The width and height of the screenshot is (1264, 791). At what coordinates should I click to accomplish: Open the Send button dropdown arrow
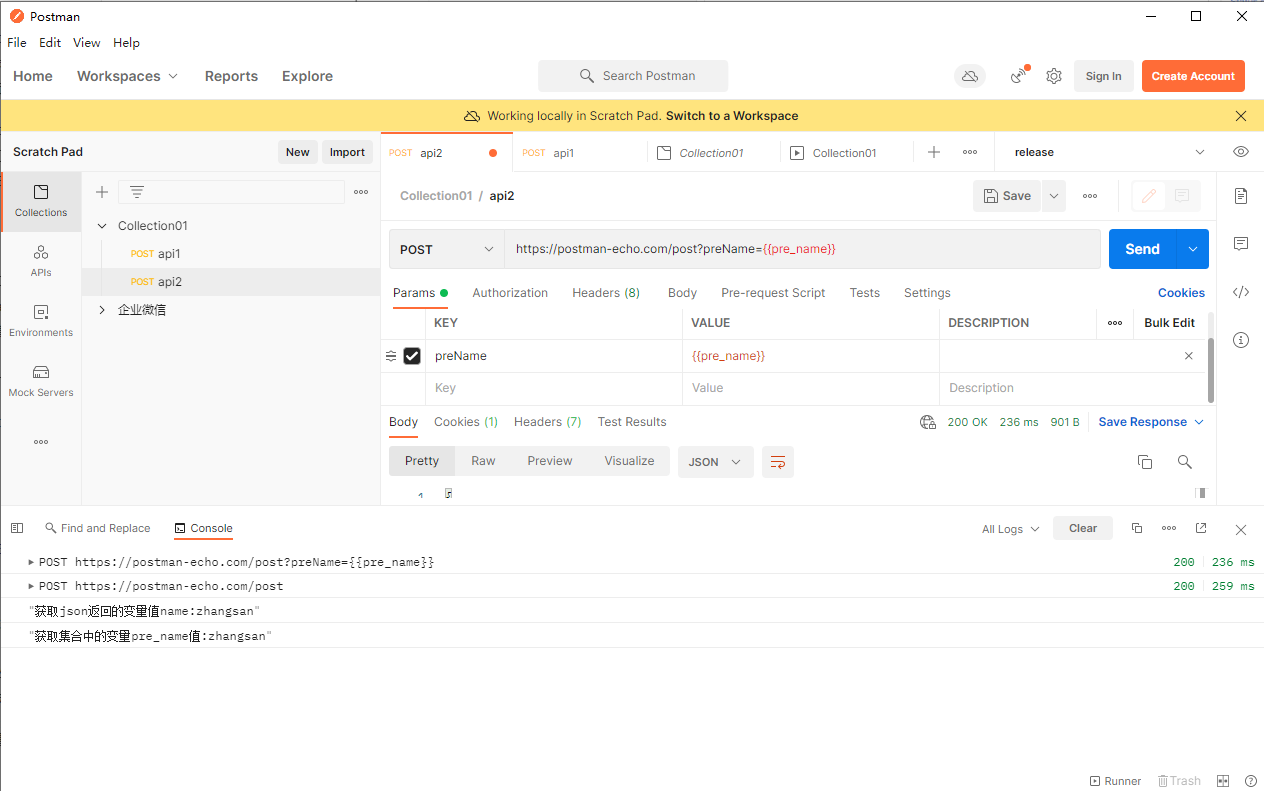pyautogui.click(x=1193, y=249)
